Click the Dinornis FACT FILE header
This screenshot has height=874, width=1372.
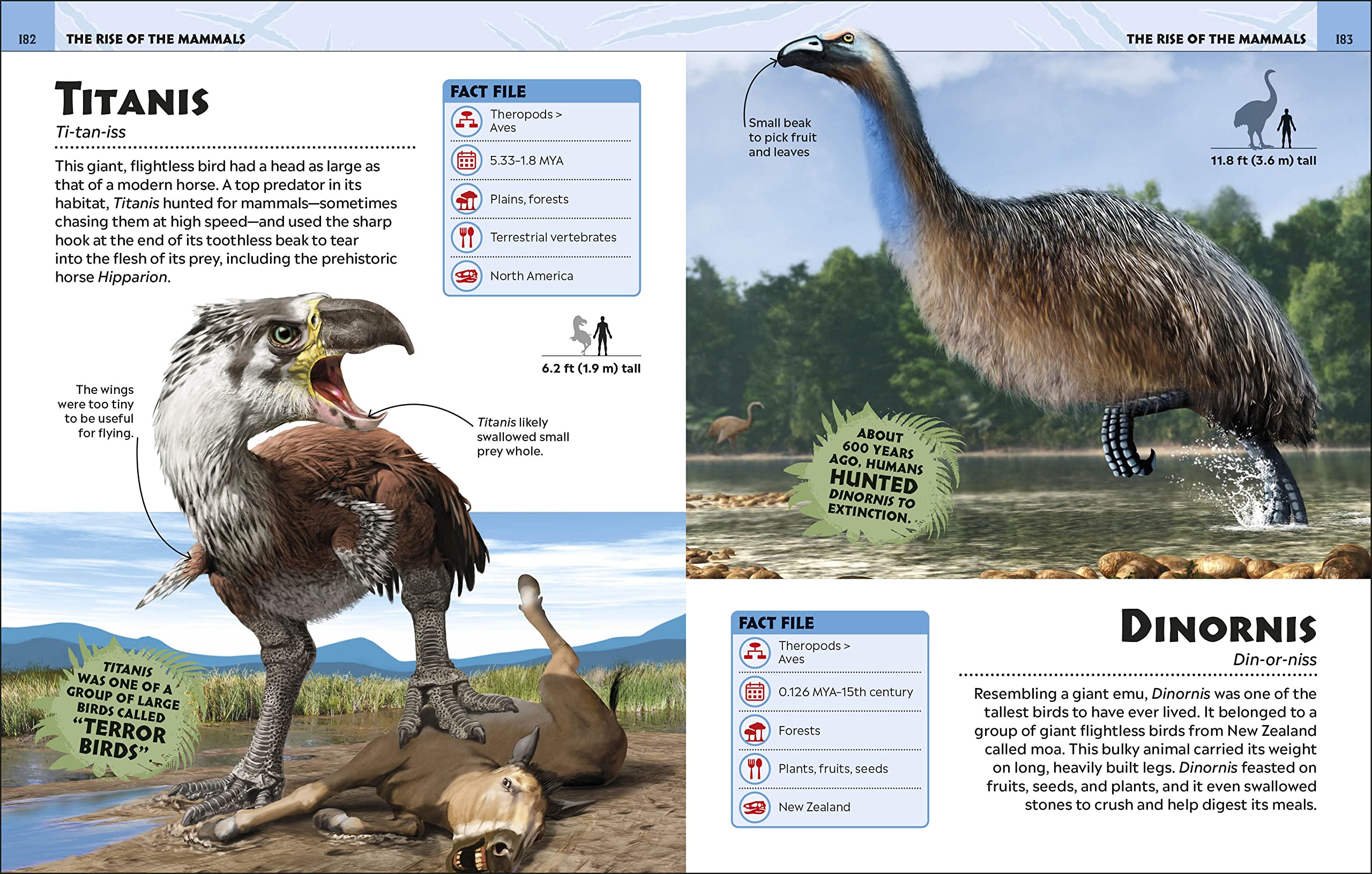point(830,623)
